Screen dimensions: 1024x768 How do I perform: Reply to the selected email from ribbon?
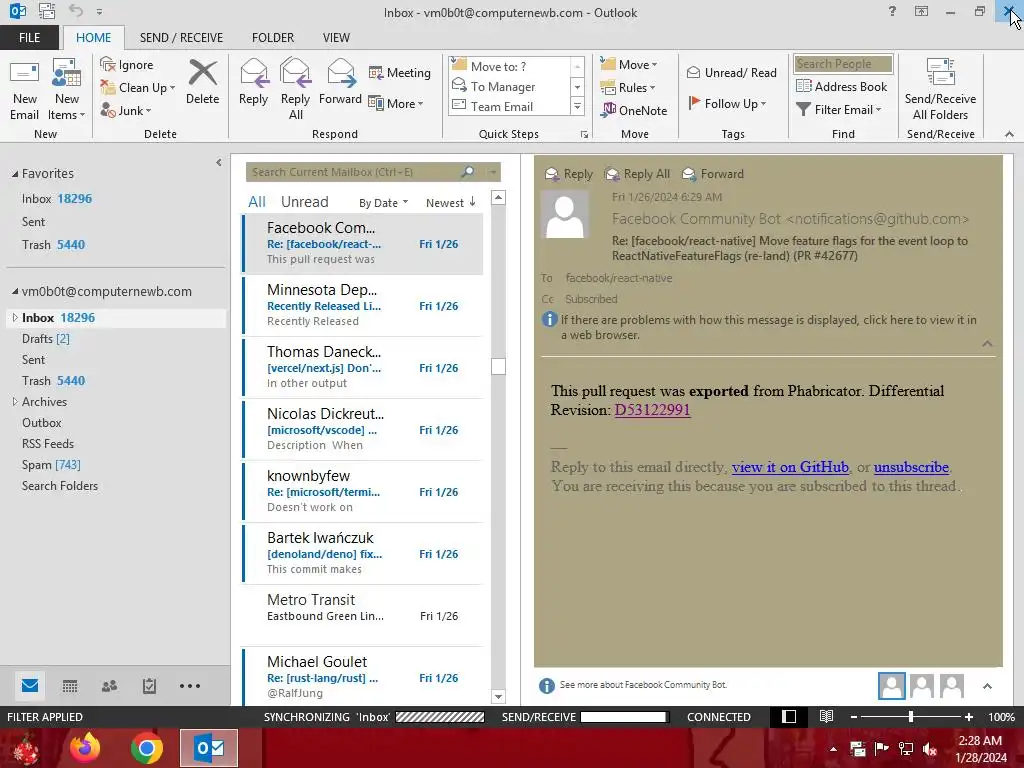253,82
